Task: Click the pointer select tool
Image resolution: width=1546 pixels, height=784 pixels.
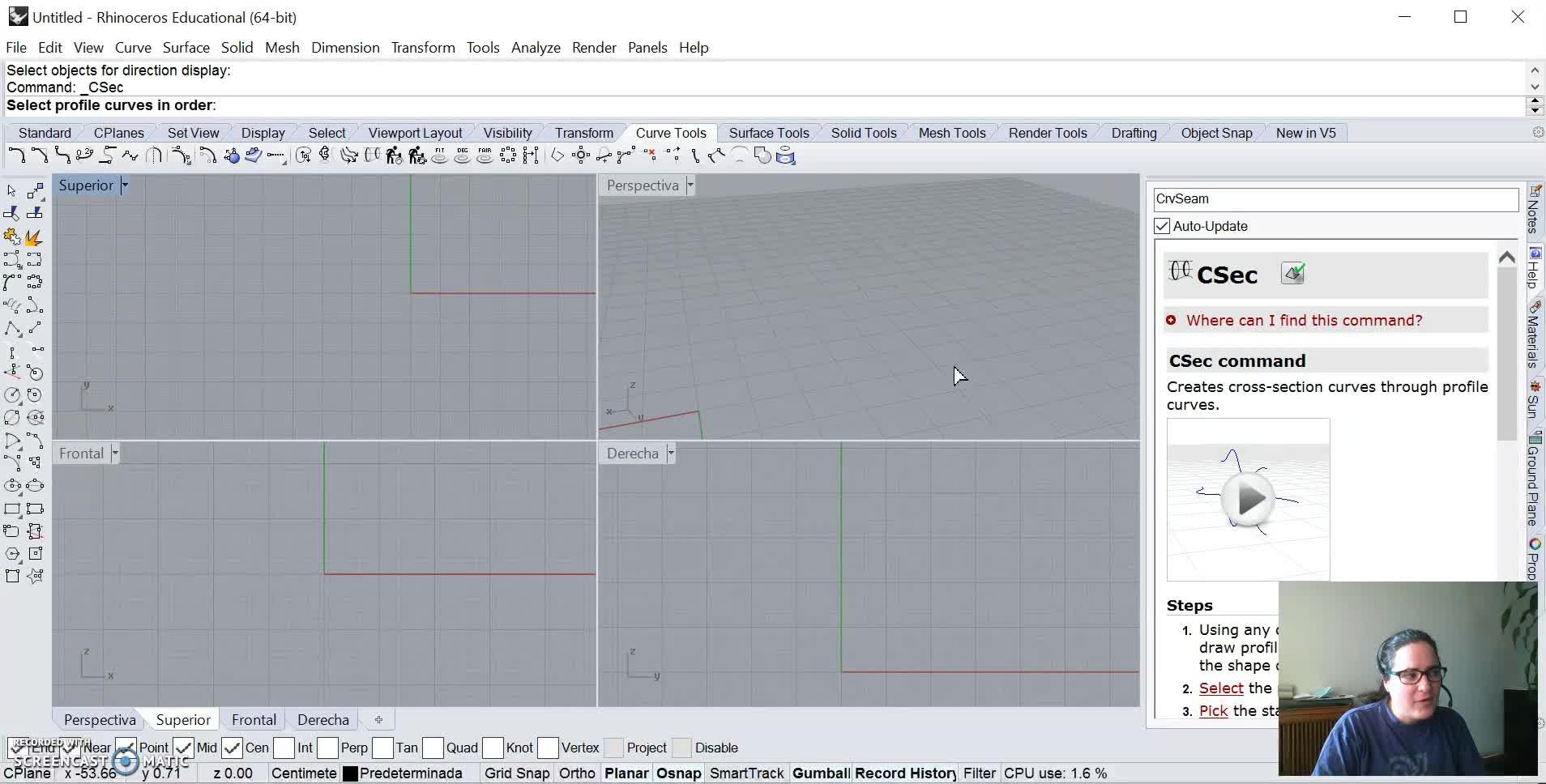Action: [x=11, y=191]
